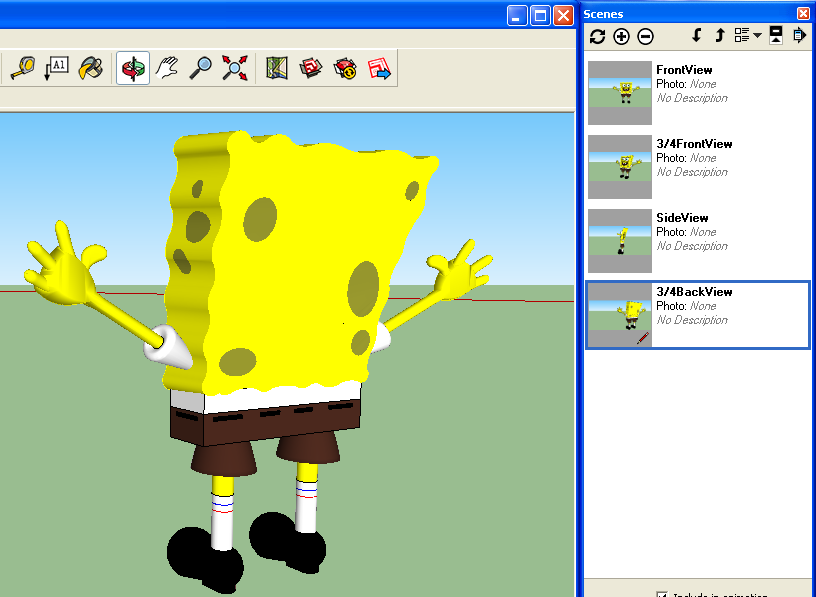Viewport: 816px width, 597px height.
Task: Select the Tape Measure tool
Action: [22, 68]
